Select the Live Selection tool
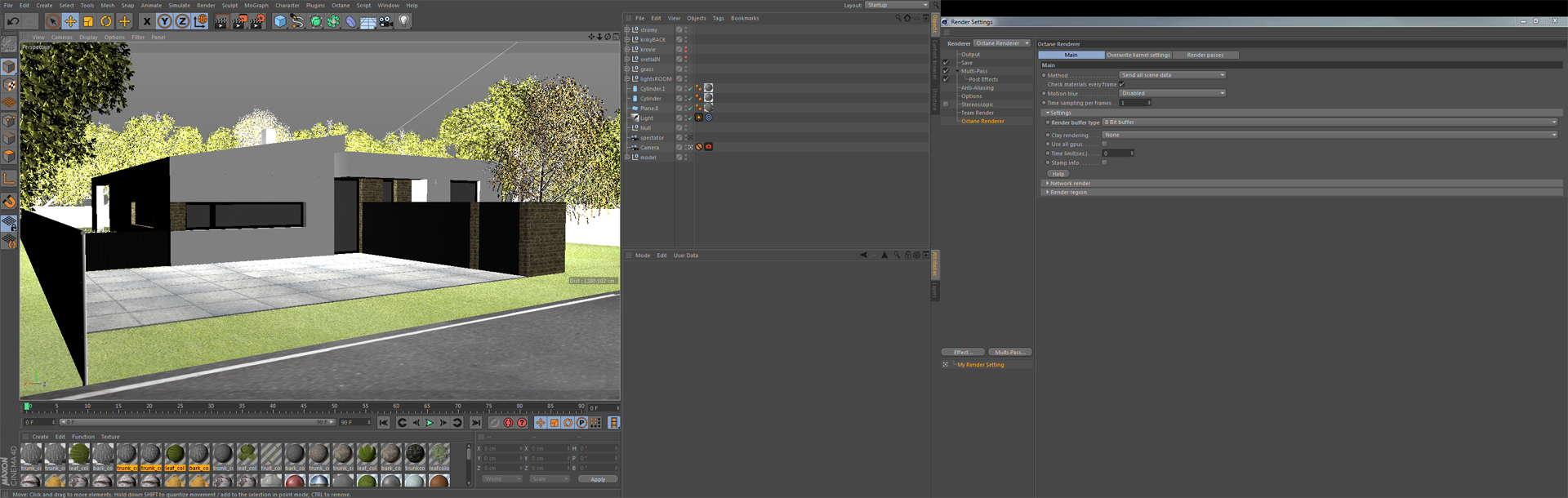1568x498 pixels. [x=52, y=21]
